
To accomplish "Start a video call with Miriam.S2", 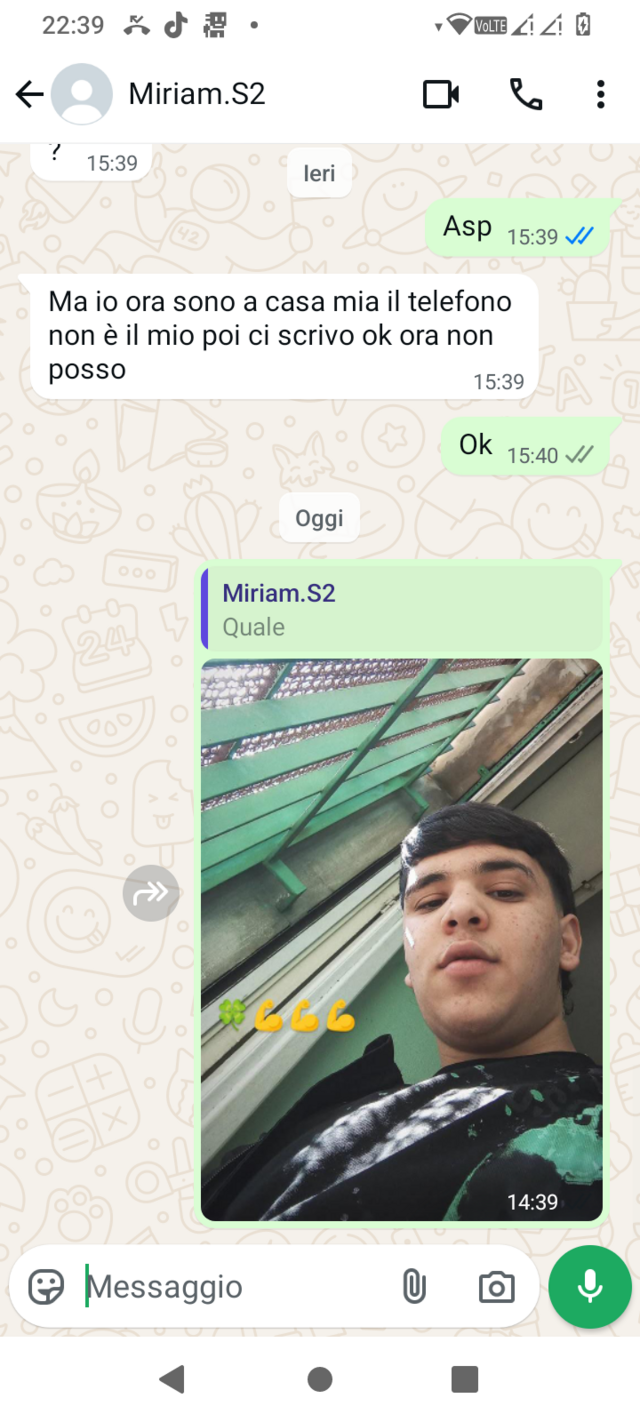I will [x=441, y=95].
